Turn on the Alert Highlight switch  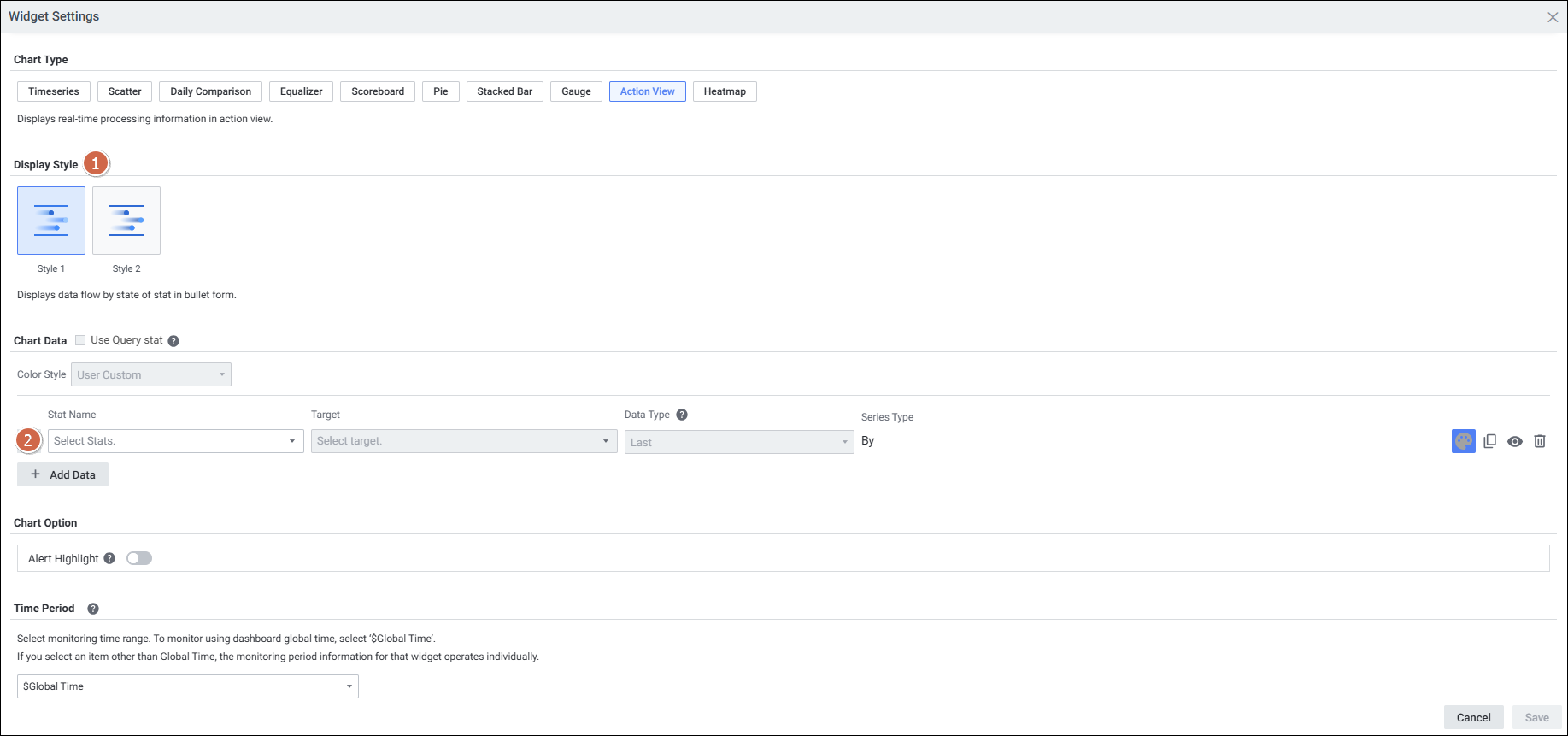pyautogui.click(x=139, y=558)
